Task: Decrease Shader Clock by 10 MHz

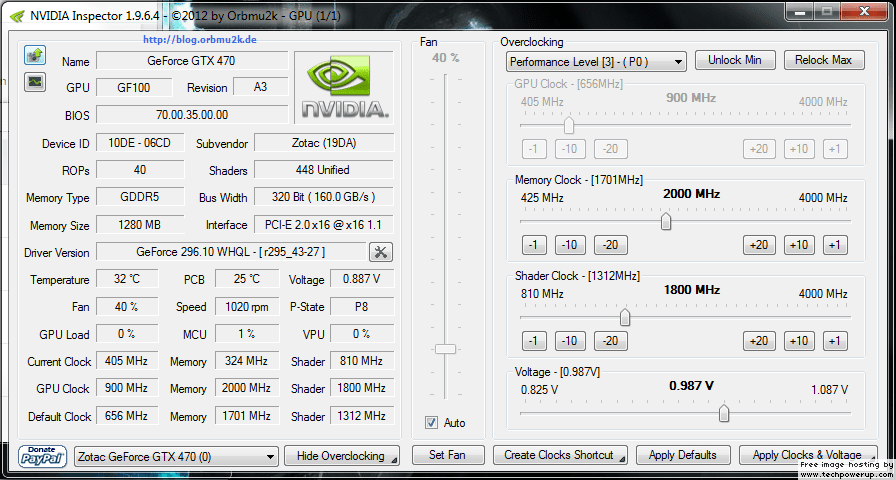Action: pyautogui.click(x=570, y=341)
